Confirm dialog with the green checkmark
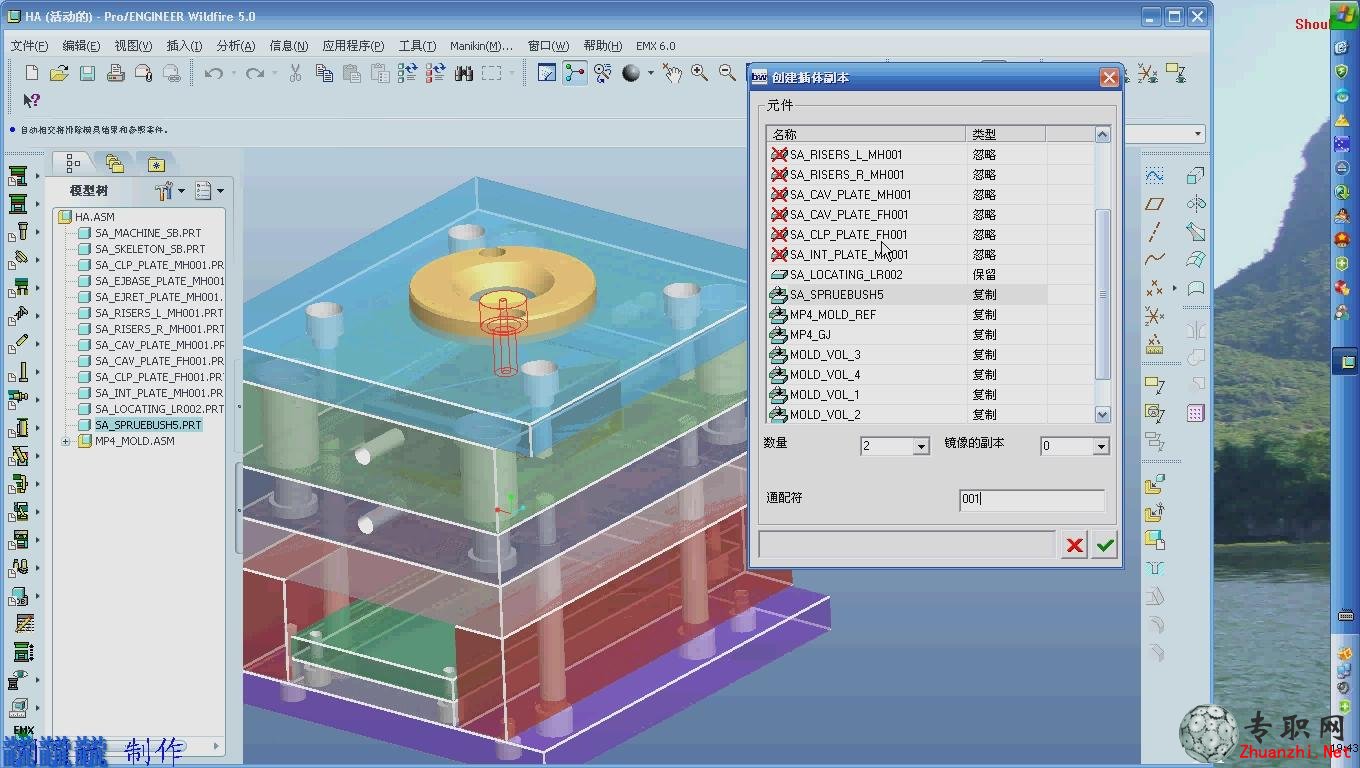 click(1105, 545)
